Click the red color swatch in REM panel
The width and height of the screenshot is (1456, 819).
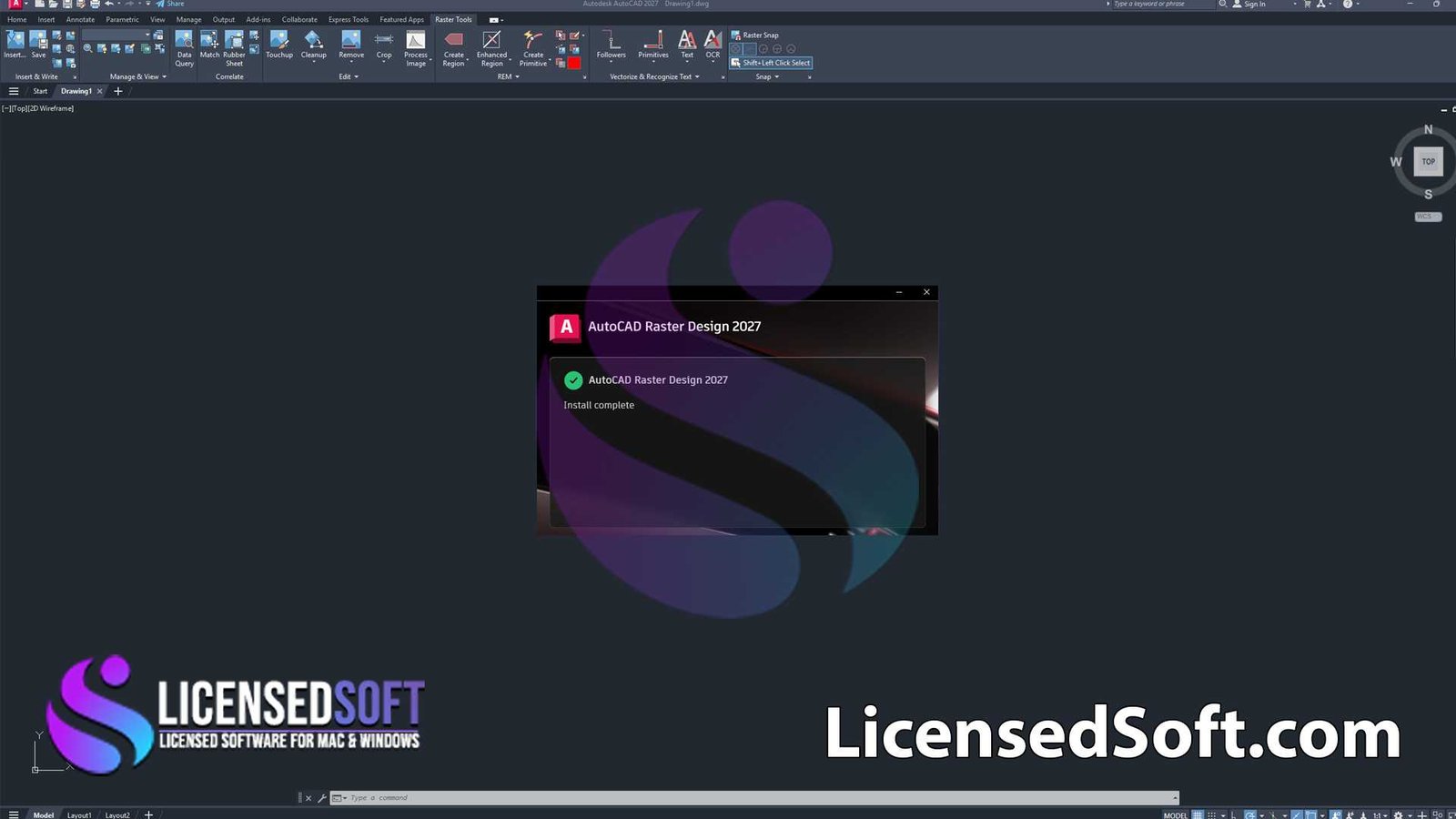click(573, 62)
